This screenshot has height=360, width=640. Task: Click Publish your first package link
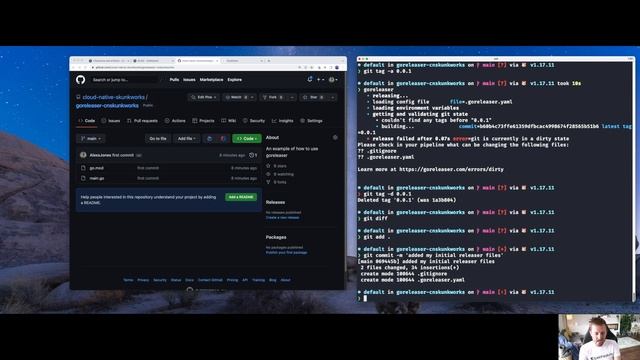coord(287,253)
